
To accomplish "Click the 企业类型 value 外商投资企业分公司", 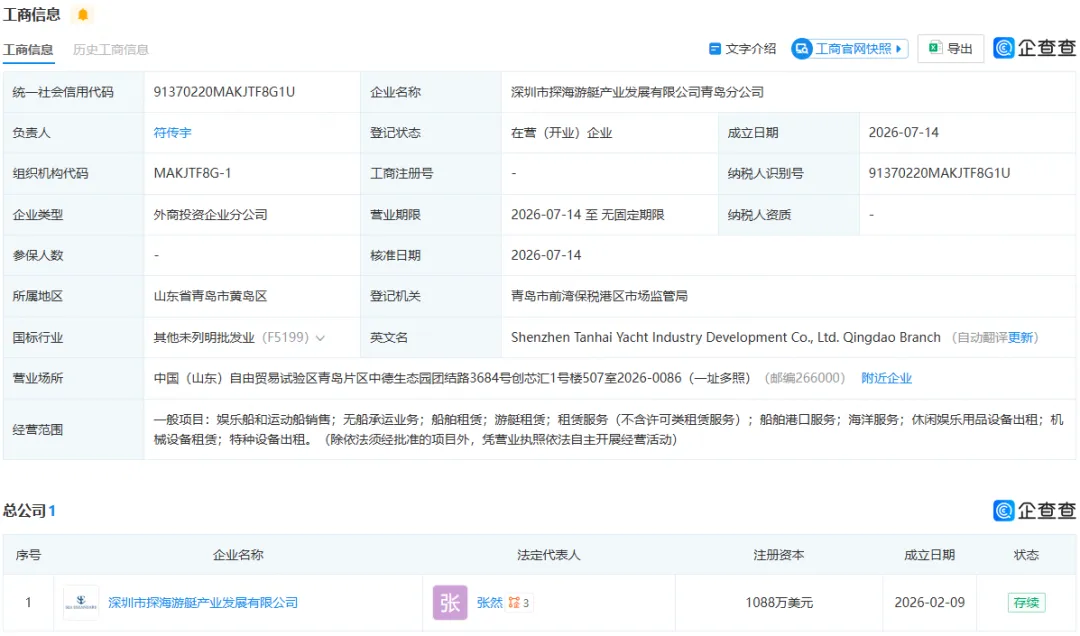I will coord(211,215).
